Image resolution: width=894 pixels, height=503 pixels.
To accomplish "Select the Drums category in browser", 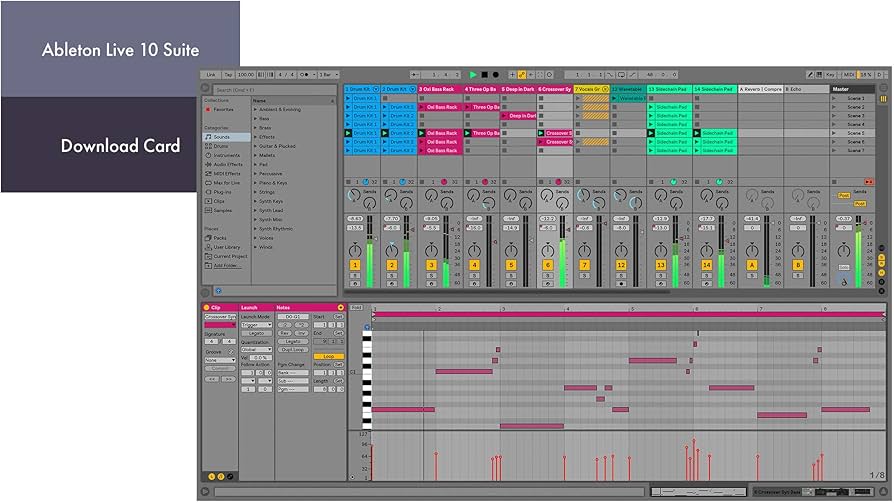I will click(219, 146).
